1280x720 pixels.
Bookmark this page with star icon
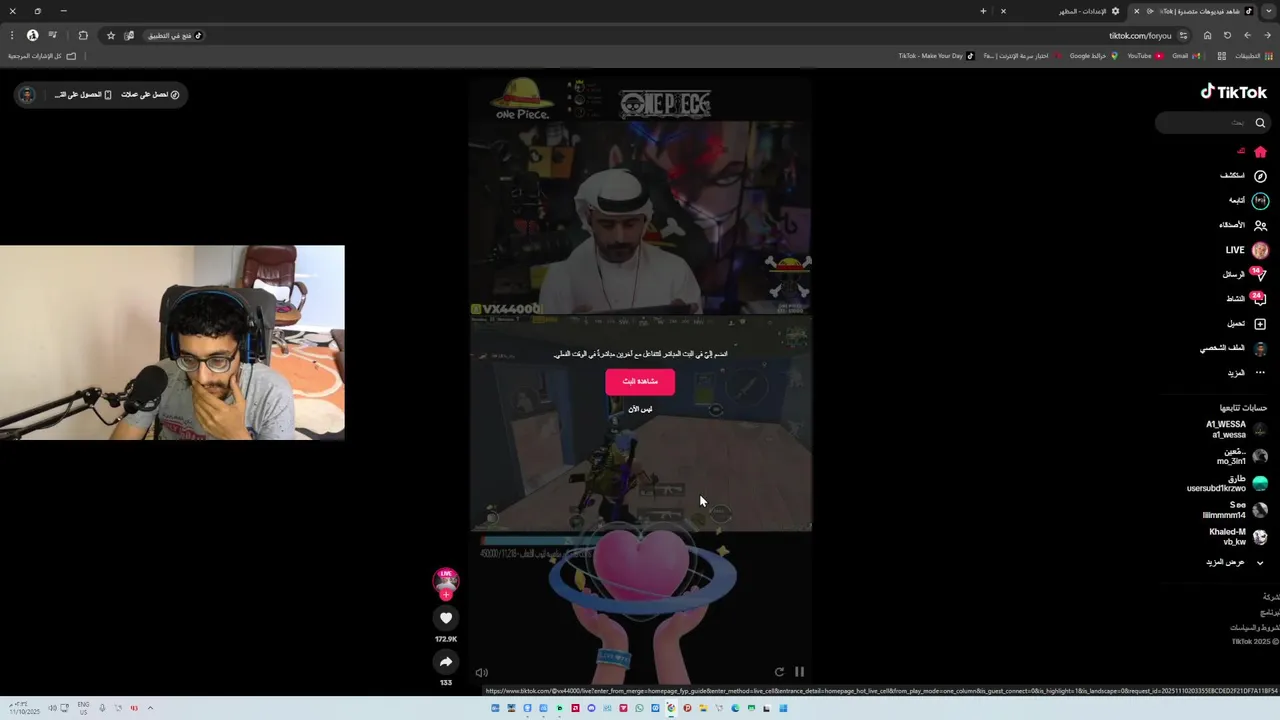tap(111, 35)
